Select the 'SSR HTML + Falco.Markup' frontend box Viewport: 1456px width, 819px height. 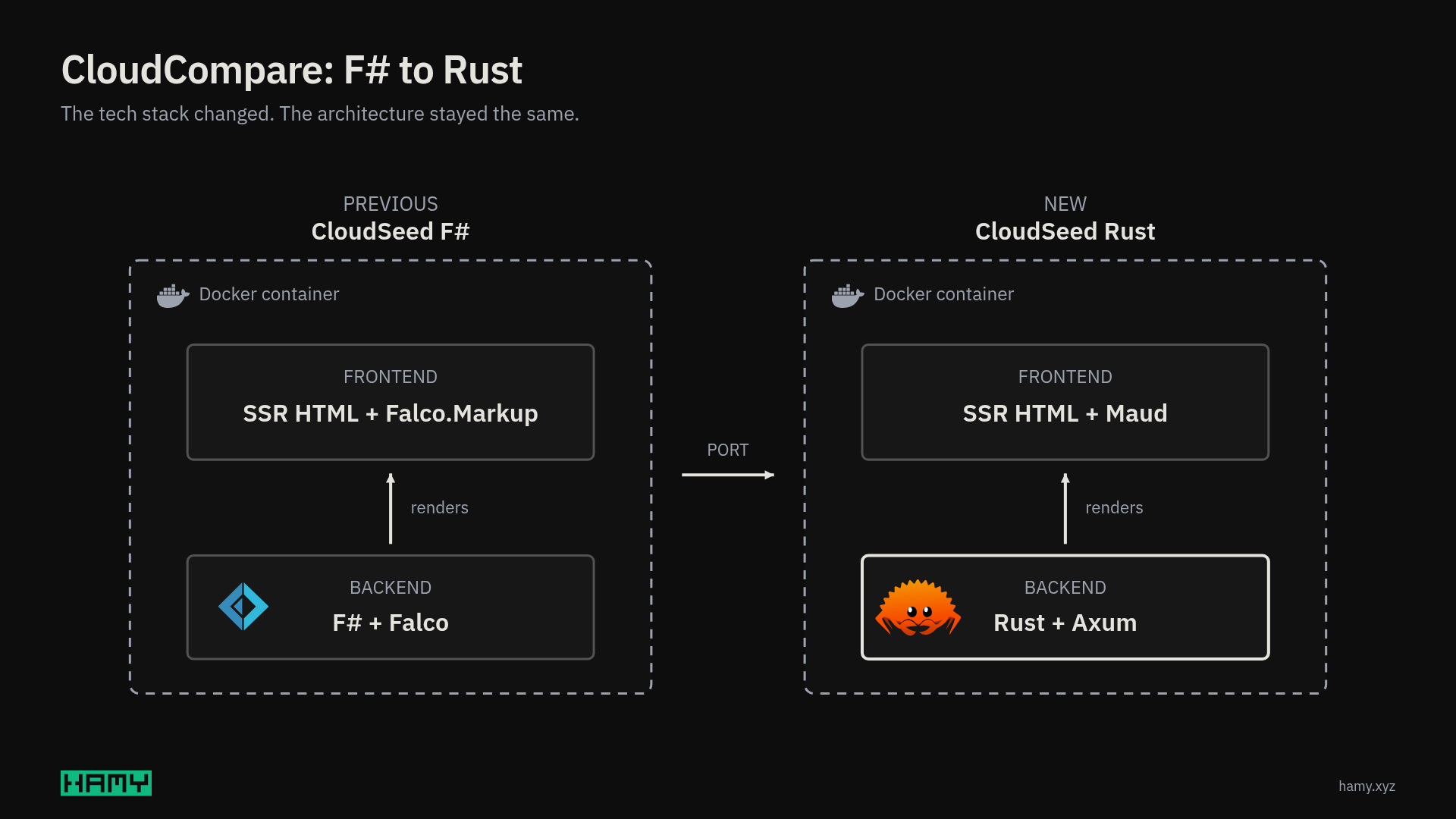(x=391, y=402)
